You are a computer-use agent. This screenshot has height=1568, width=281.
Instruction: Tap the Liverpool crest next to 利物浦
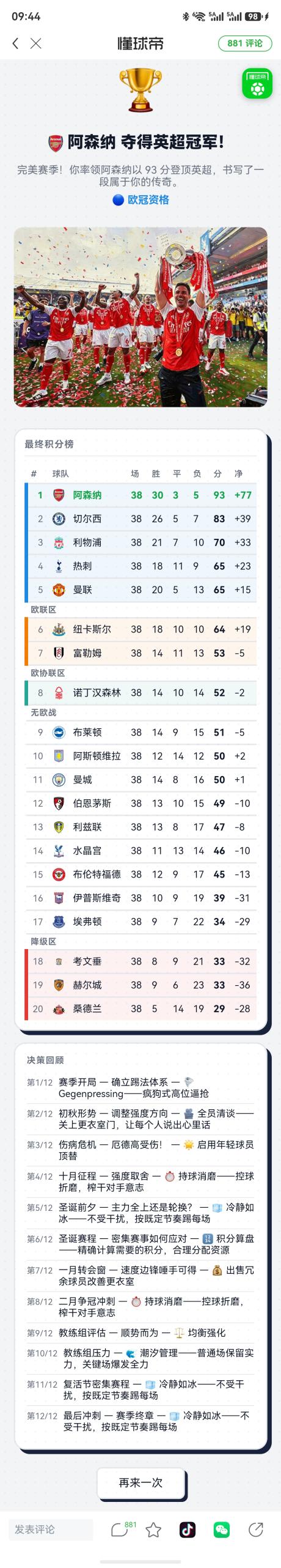[59, 542]
